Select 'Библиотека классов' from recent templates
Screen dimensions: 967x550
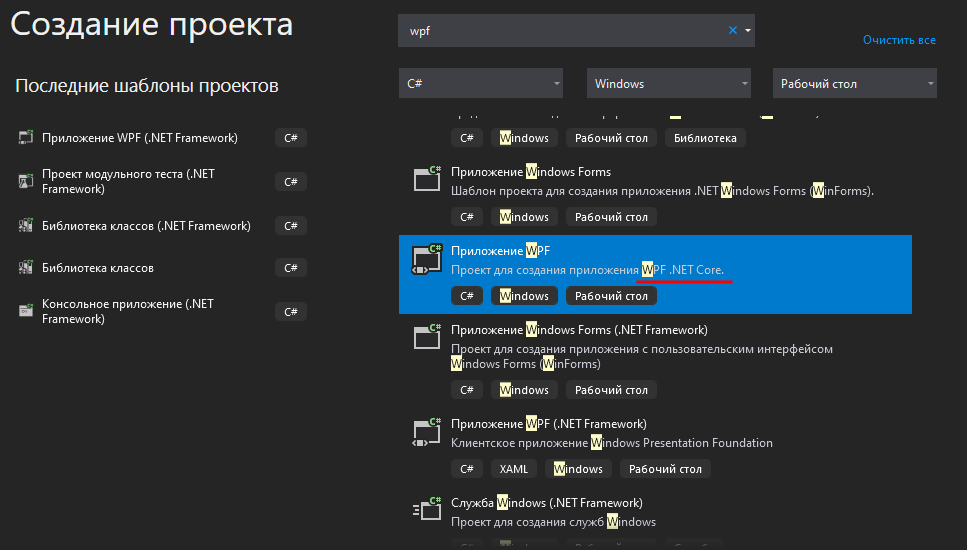point(98,268)
